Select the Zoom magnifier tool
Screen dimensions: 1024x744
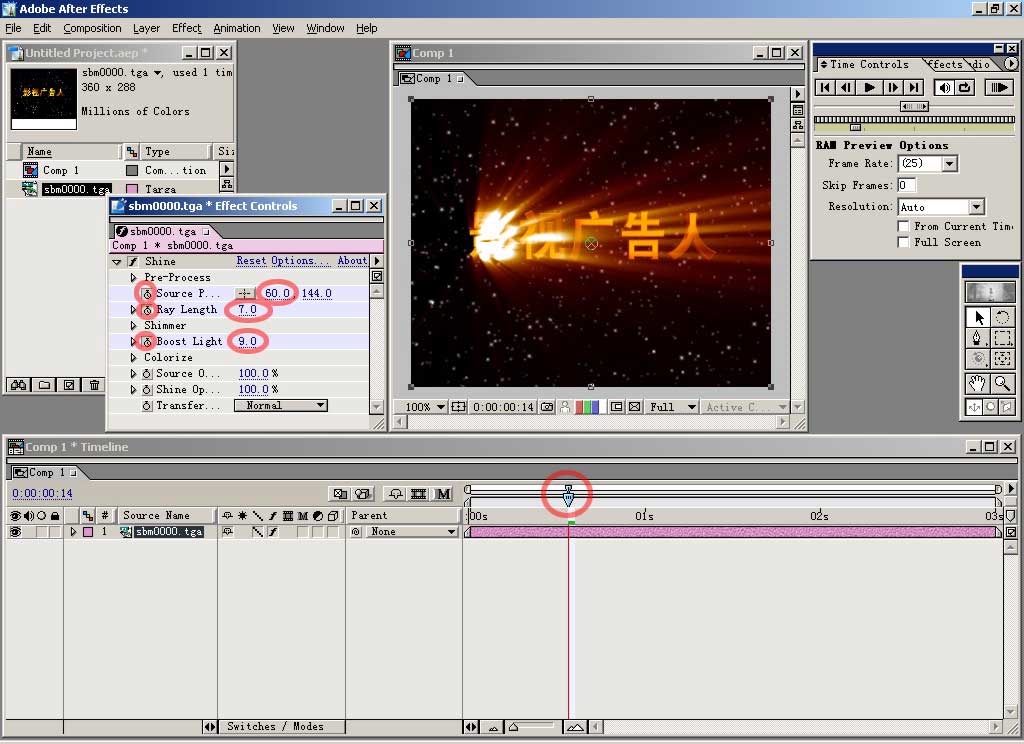[x=1002, y=384]
